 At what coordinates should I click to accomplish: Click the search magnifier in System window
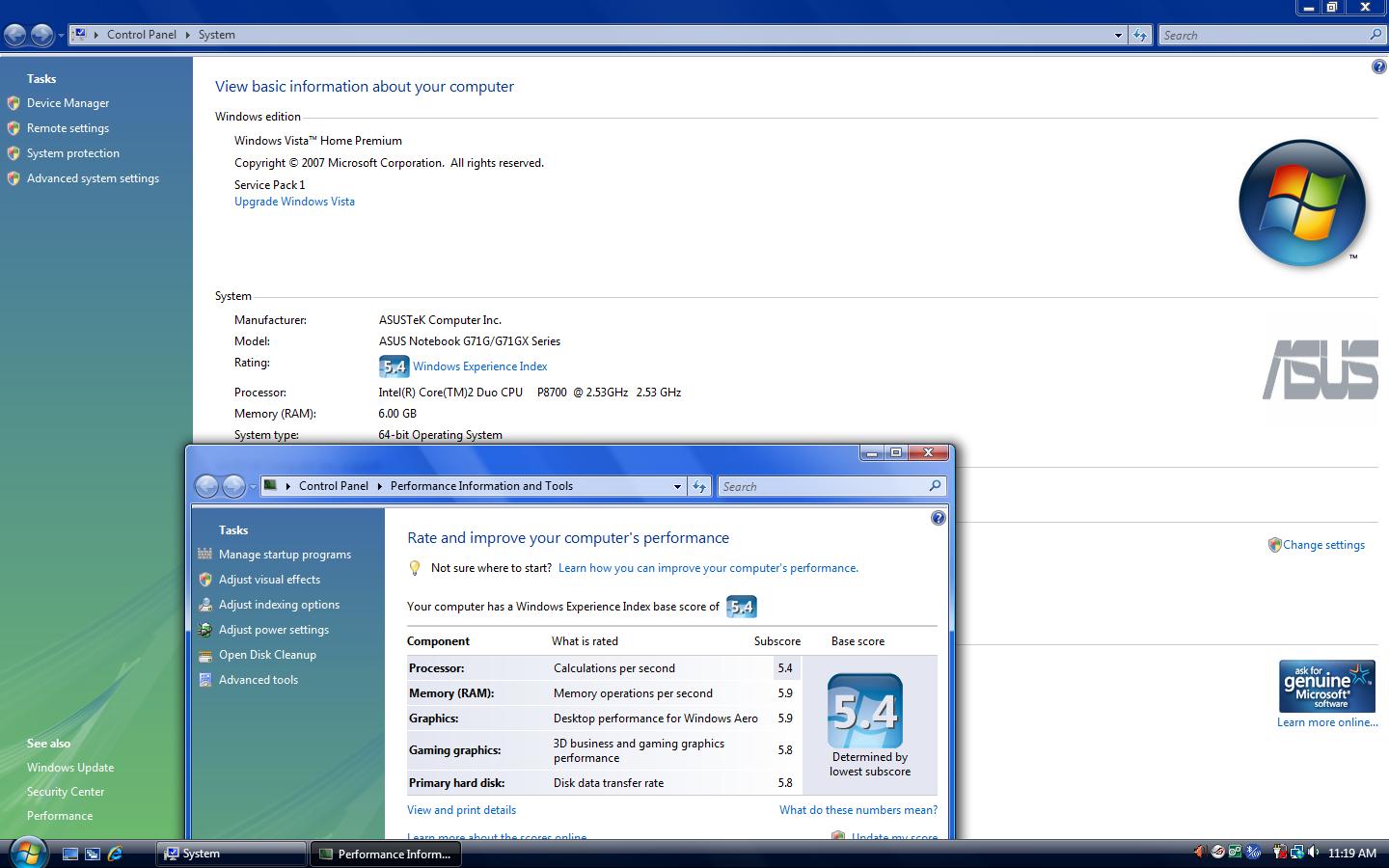pos(1375,35)
